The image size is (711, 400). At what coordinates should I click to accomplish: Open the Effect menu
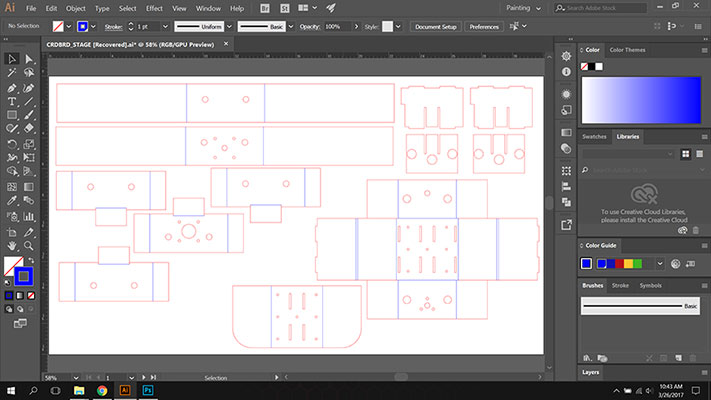pos(154,8)
